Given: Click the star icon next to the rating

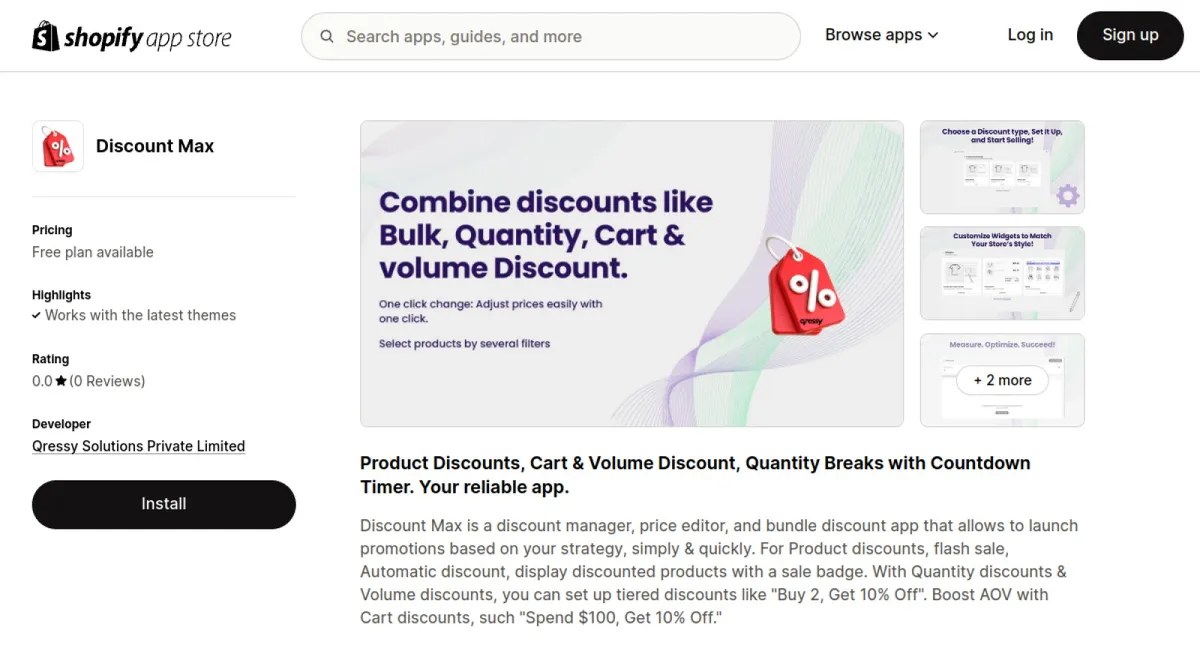Looking at the screenshot, I should coord(59,380).
